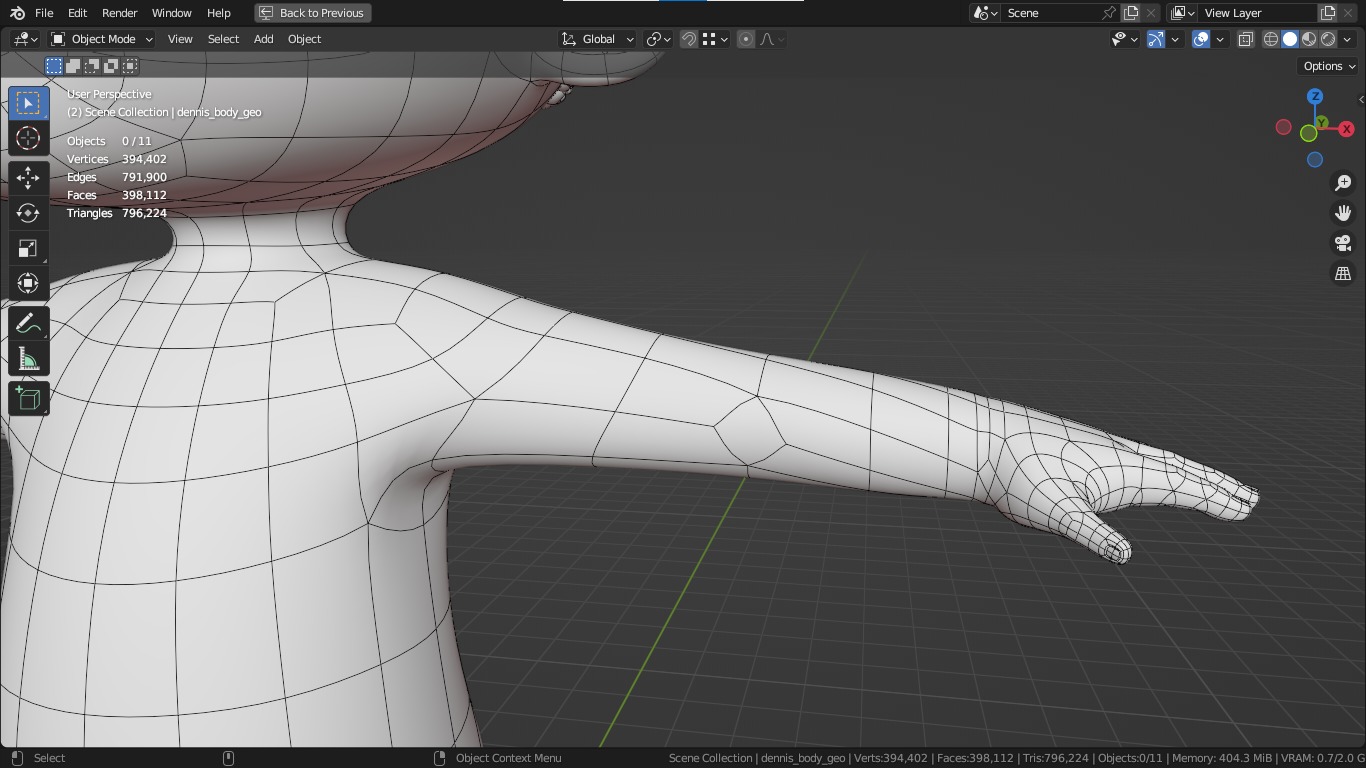Activate the 3D Cursor tool
The height and width of the screenshot is (768, 1366).
tap(28, 138)
